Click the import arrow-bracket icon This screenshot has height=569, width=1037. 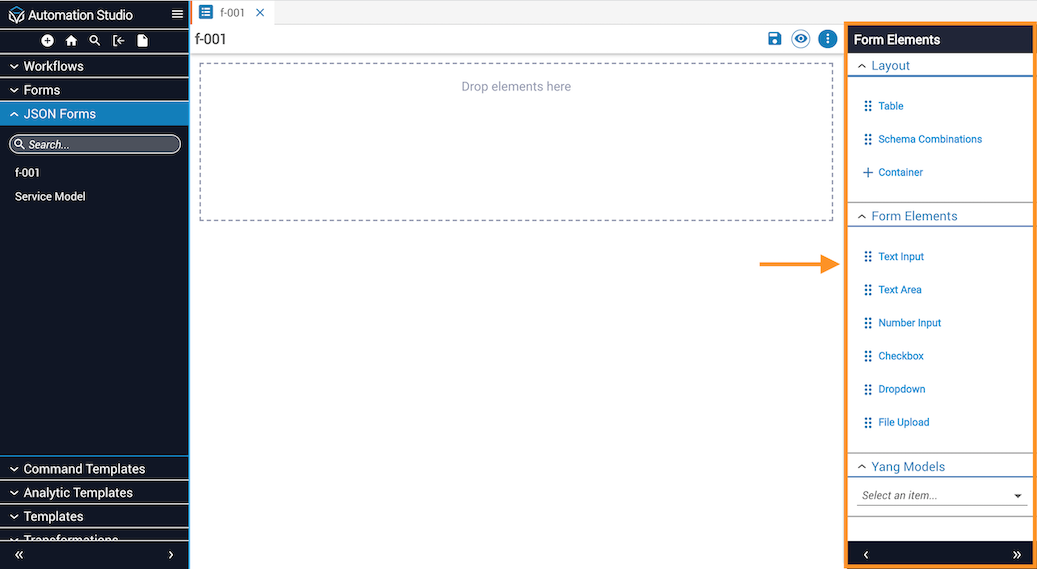[x=118, y=40]
